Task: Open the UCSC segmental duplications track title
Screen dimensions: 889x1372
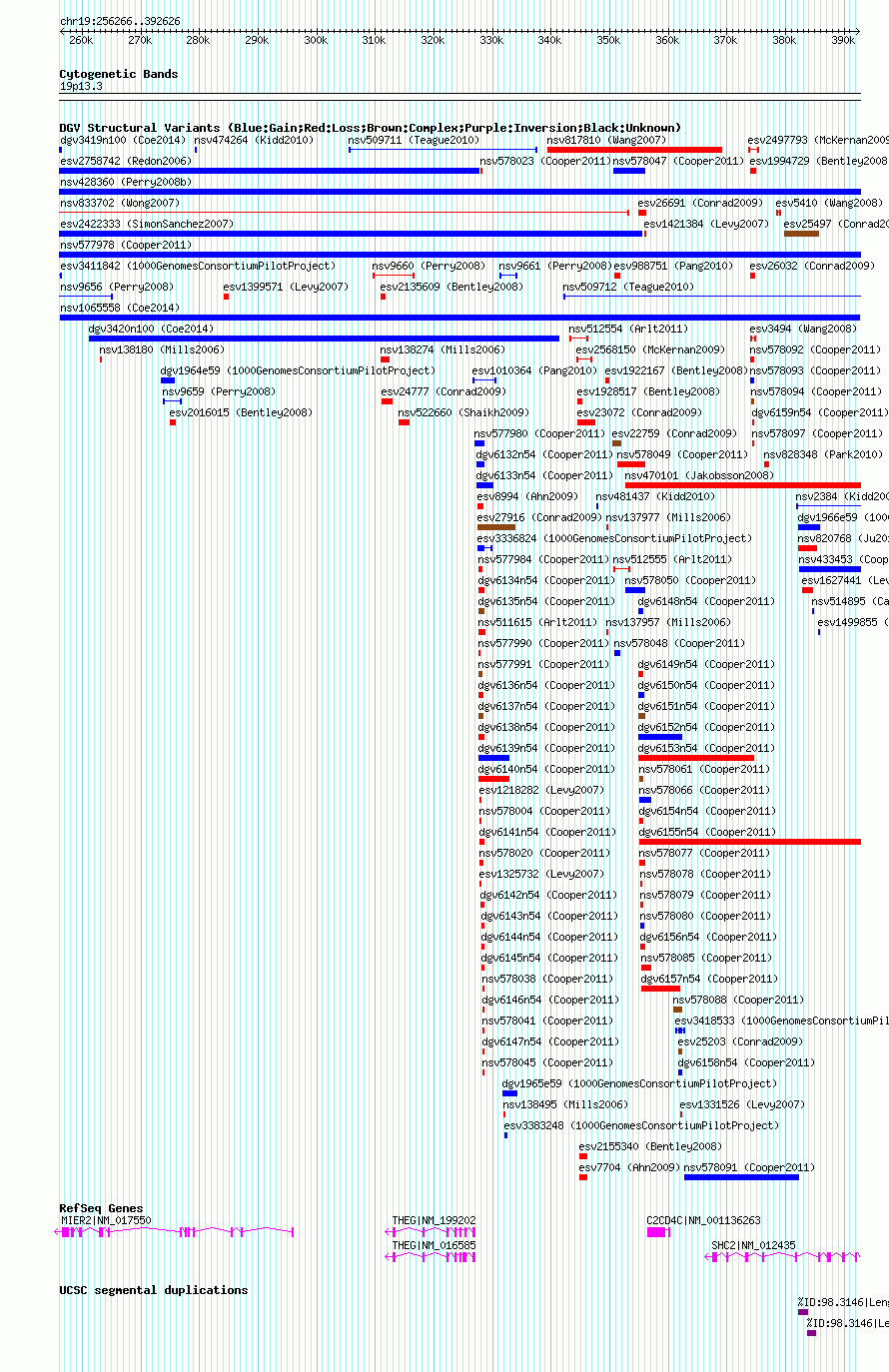Action: pyautogui.click(x=153, y=1290)
